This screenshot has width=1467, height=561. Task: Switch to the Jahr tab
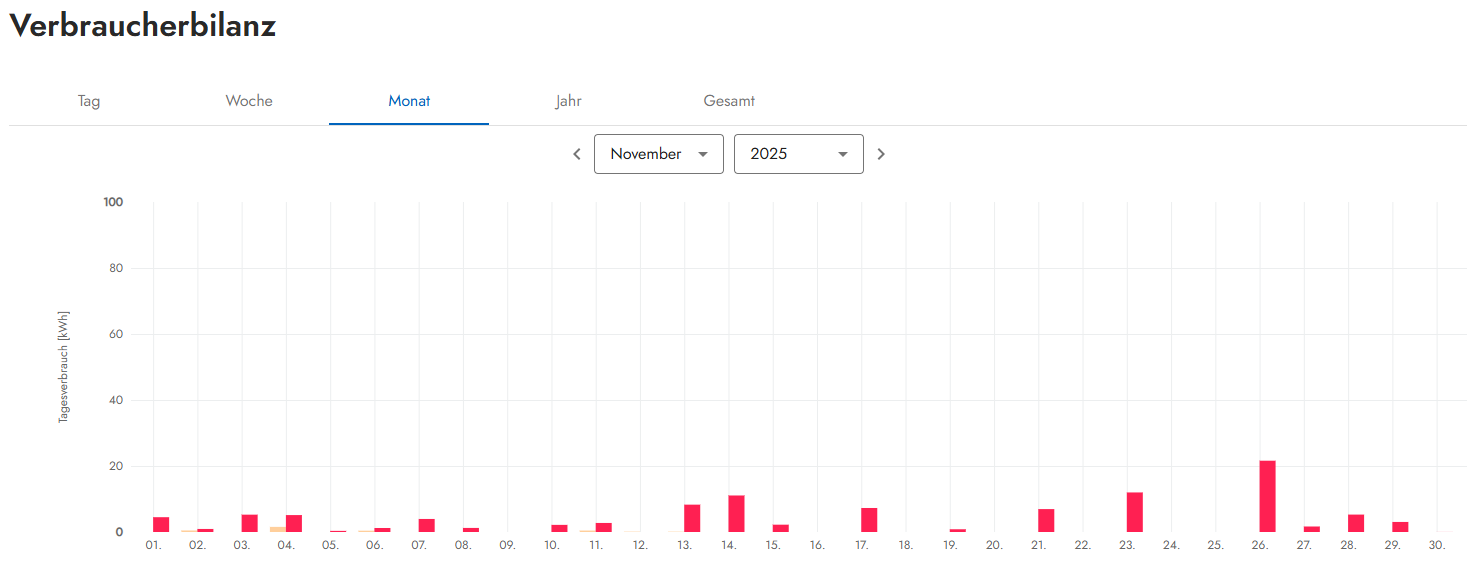pos(569,101)
